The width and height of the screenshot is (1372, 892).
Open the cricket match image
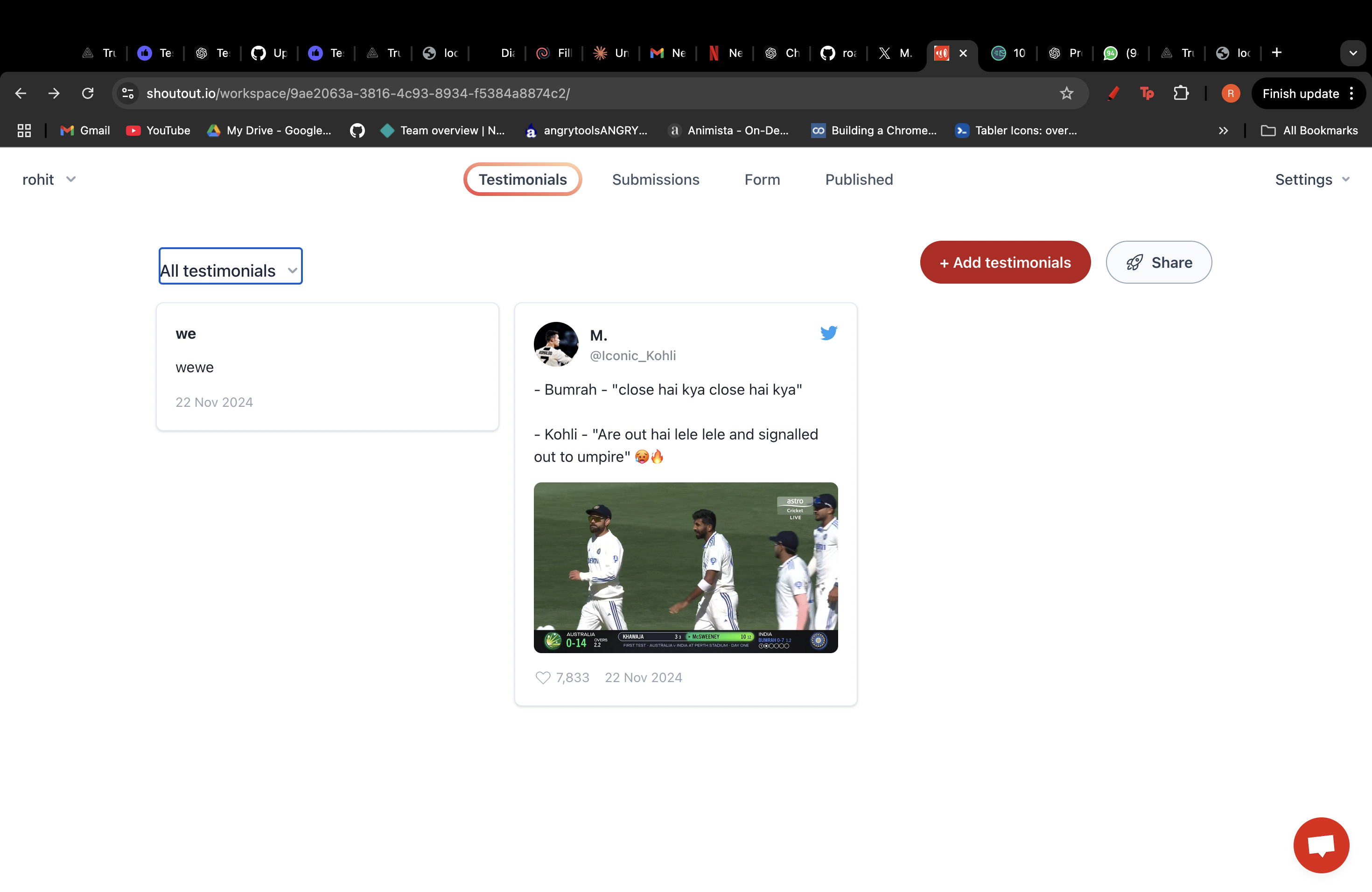(x=686, y=568)
